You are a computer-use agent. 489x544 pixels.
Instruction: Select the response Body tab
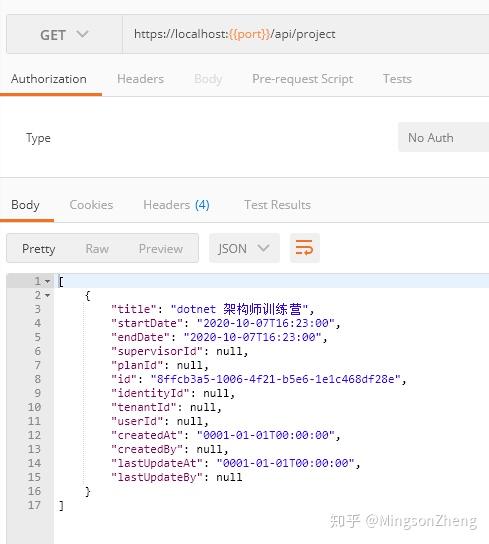pyautogui.click(x=25, y=205)
